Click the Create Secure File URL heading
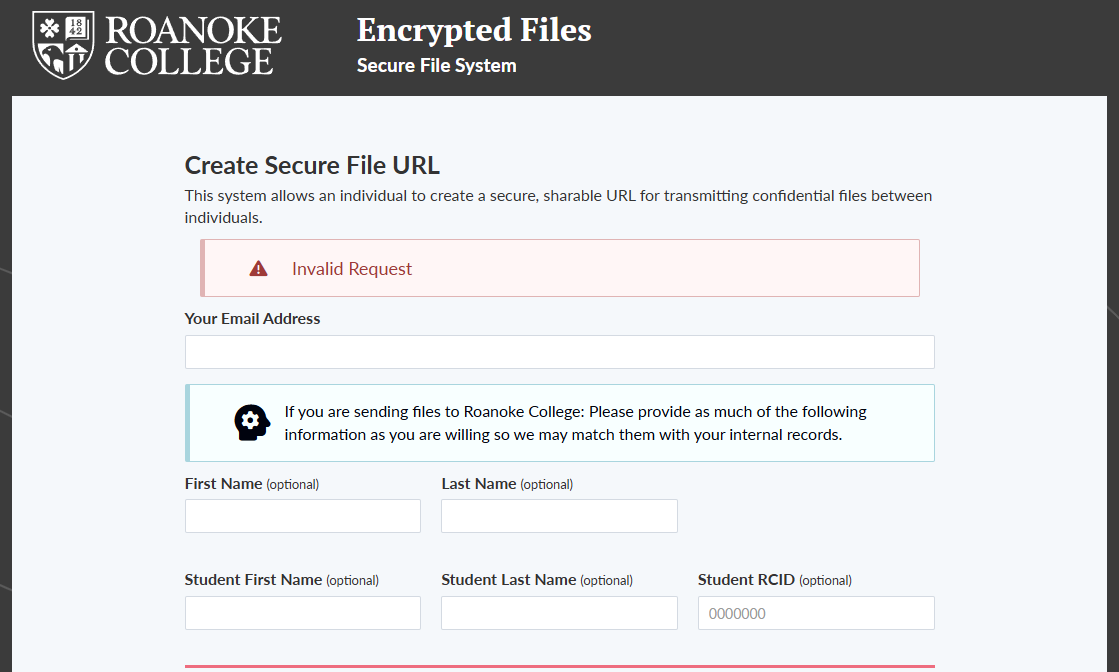 (x=312, y=166)
